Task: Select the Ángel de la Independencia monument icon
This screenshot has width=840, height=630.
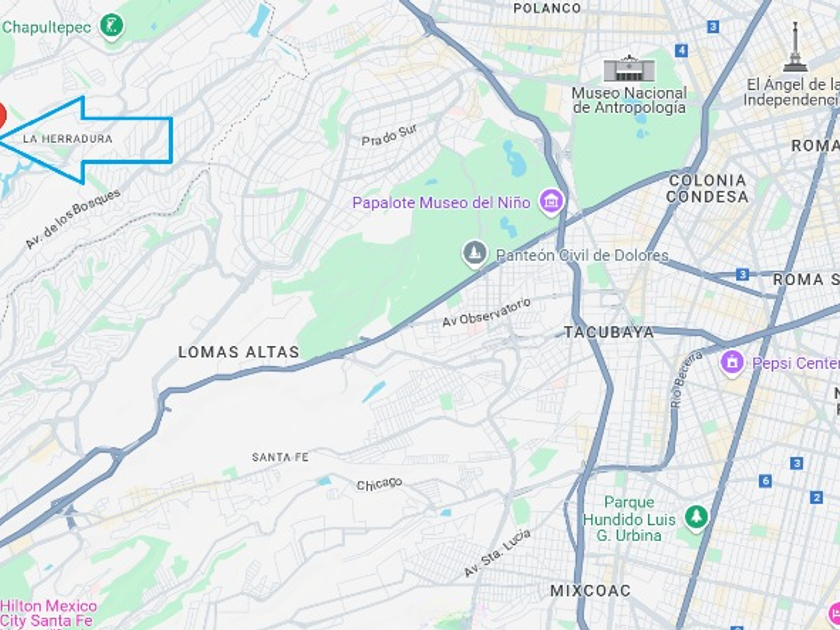Action: point(795,47)
